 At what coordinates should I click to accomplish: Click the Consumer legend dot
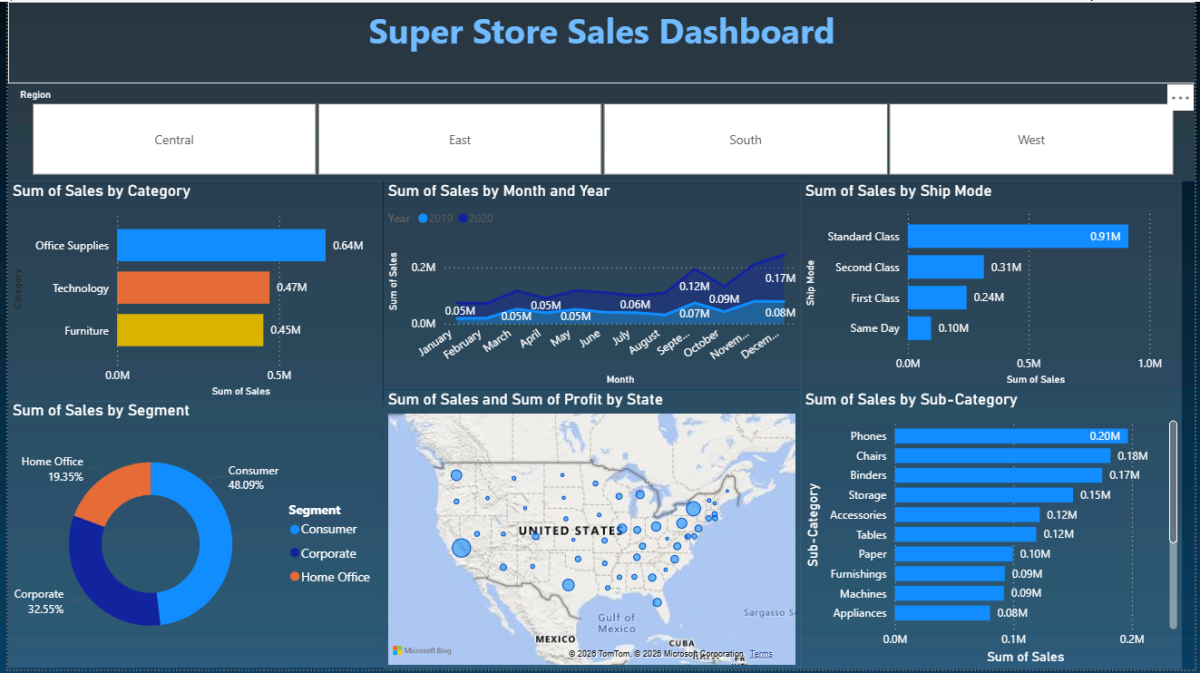(294, 530)
